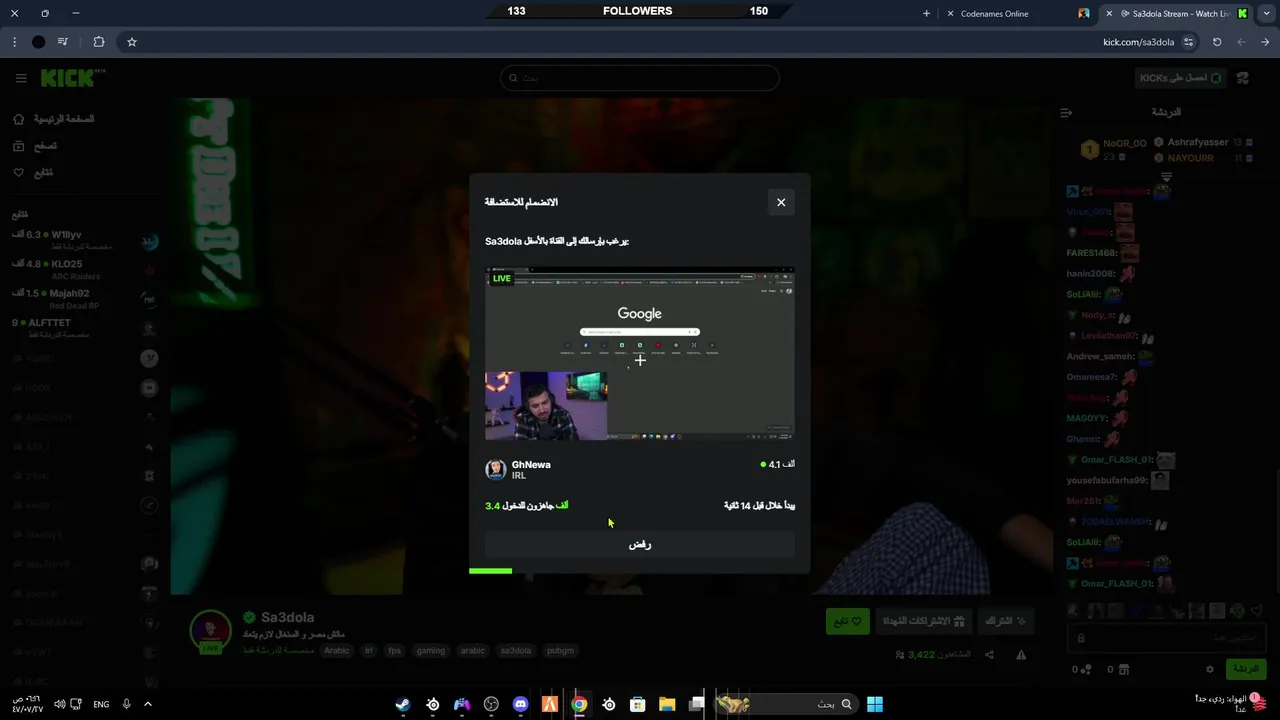1280x720 pixels.
Task: Click the رفض reject button in dialog
Action: click(640, 544)
